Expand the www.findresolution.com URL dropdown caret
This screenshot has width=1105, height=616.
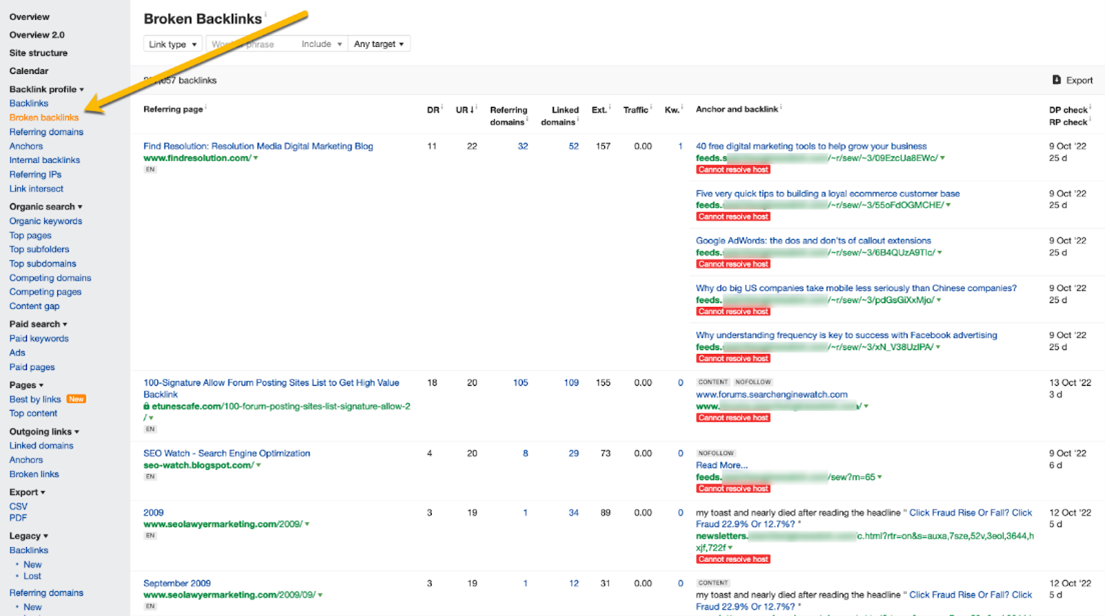tap(256, 158)
